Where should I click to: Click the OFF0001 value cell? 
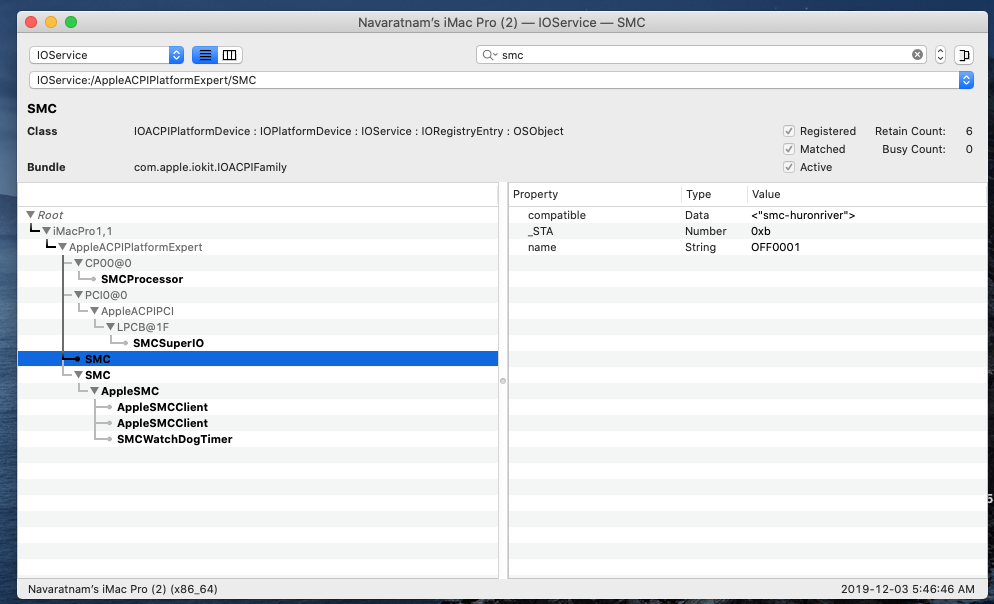(775, 247)
